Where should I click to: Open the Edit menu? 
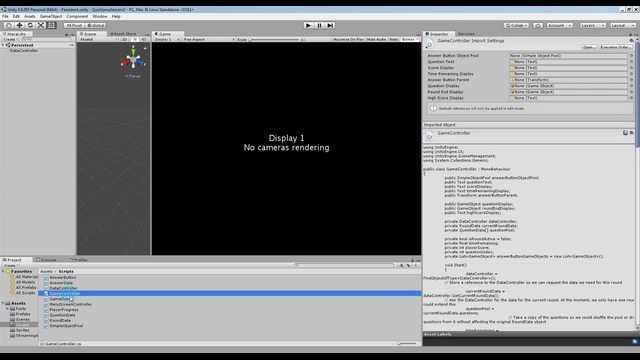point(16,16)
